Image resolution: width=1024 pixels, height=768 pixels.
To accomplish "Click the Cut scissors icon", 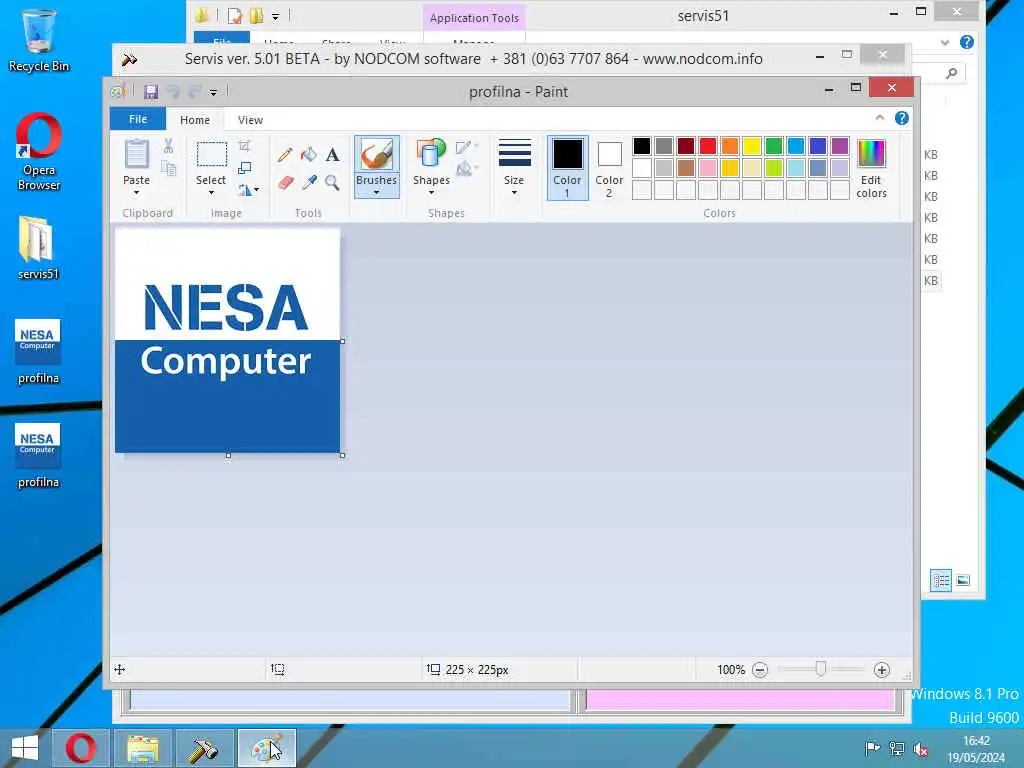I will 168,146.
